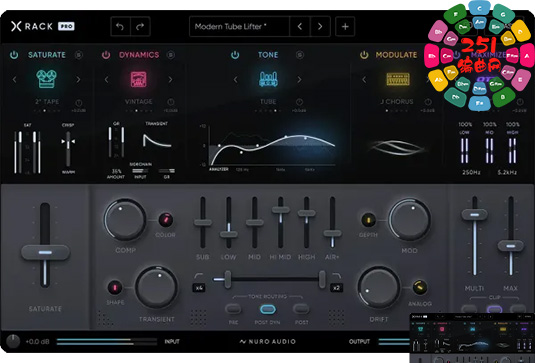Viewport: 535px width, 363px height.
Task: Click the tone EQ curve analyzer display
Action: [x=272, y=146]
